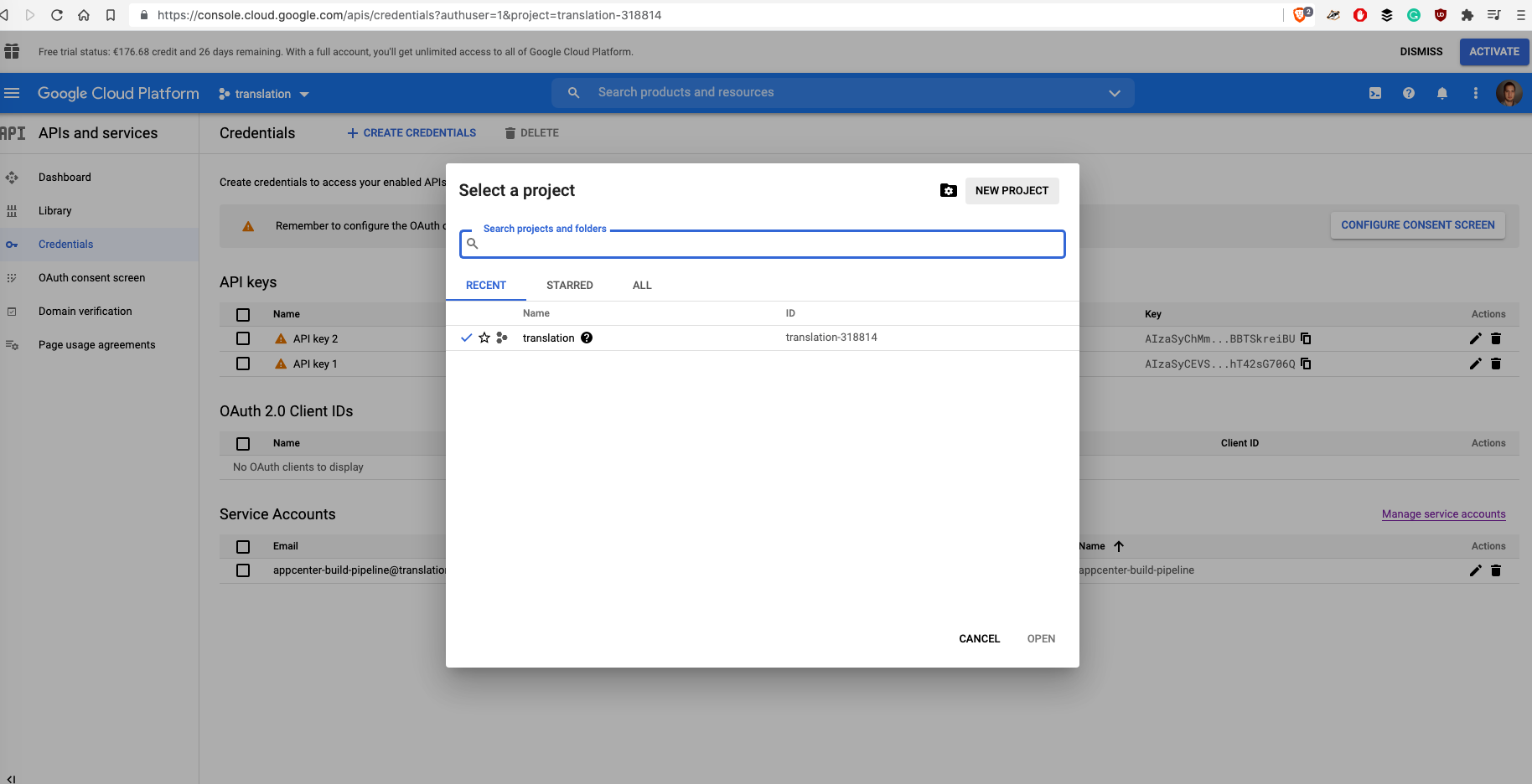This screenshot has height=784, width=1532.
Task: Activate the Cloud Shell terminal icon
Action: [x=1375, y=93]
